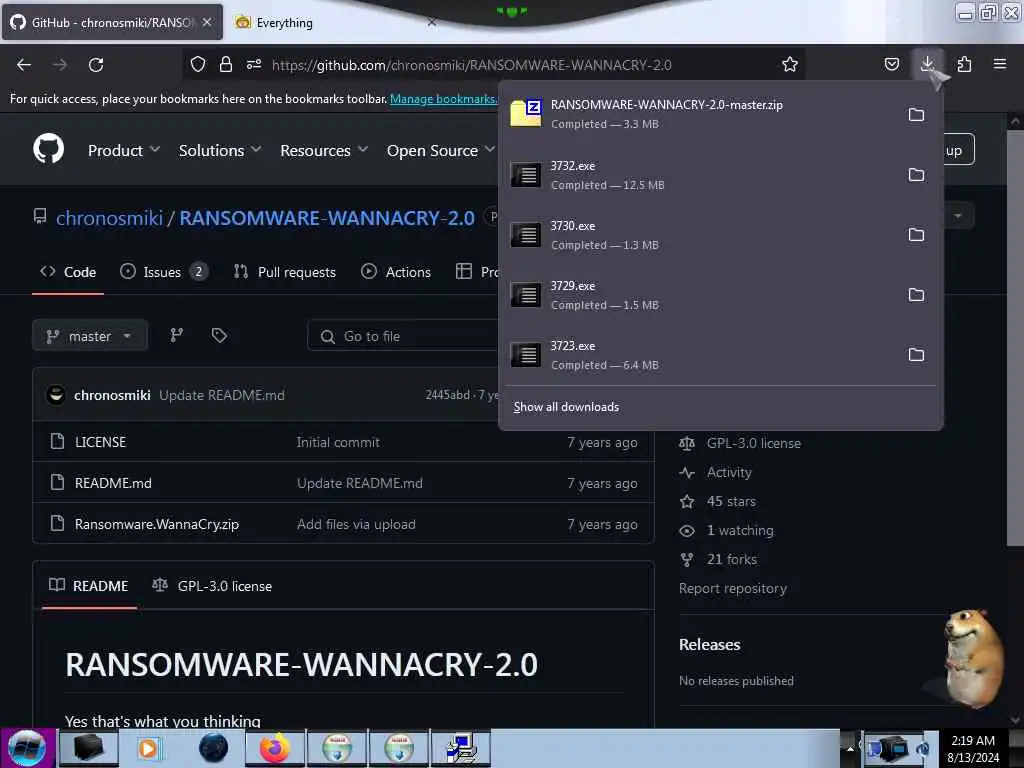
Task: Expand the Product menu
Action: coord(123,150)
